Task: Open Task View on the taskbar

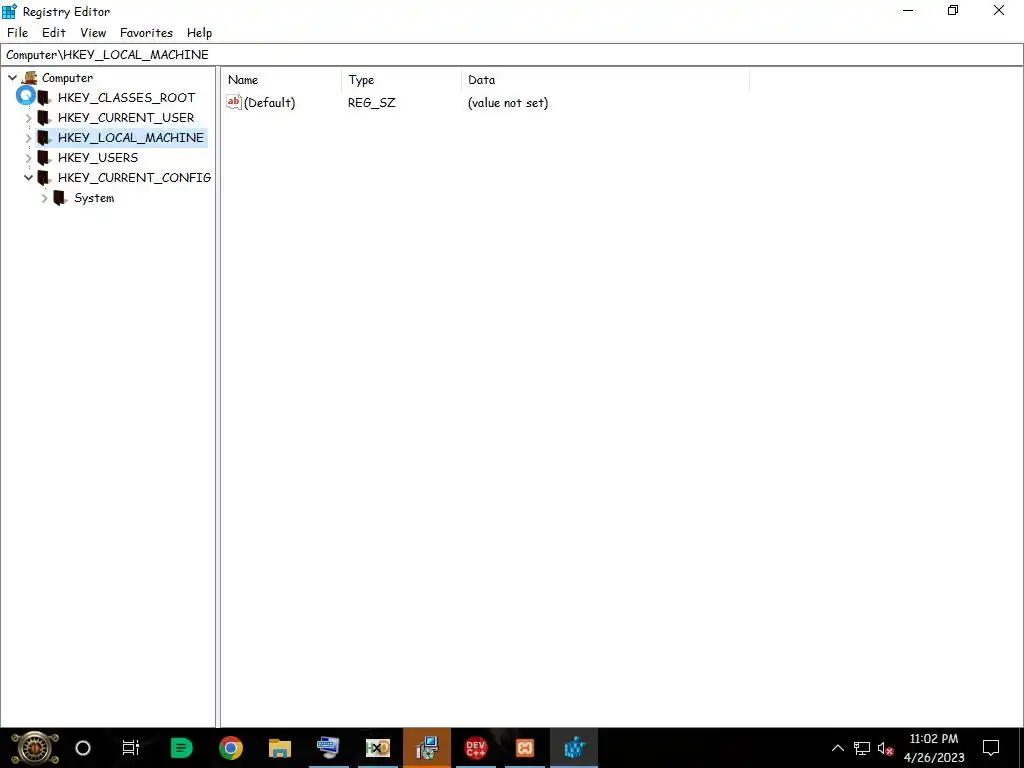Action: 131,748
